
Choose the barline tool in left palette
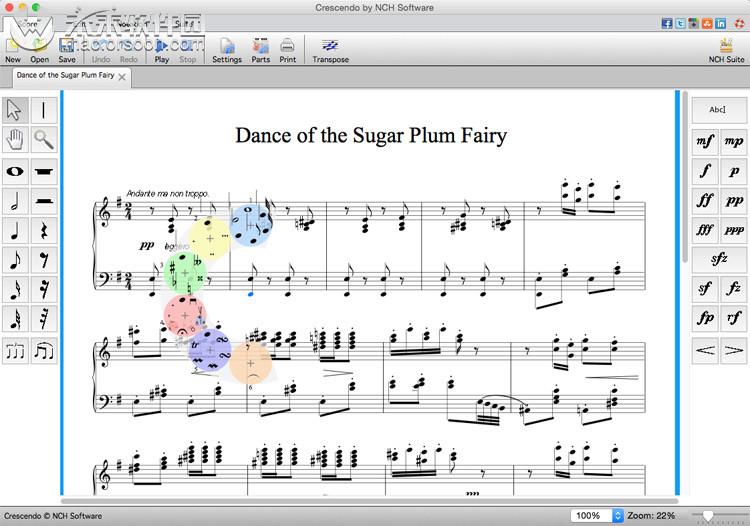44,110
